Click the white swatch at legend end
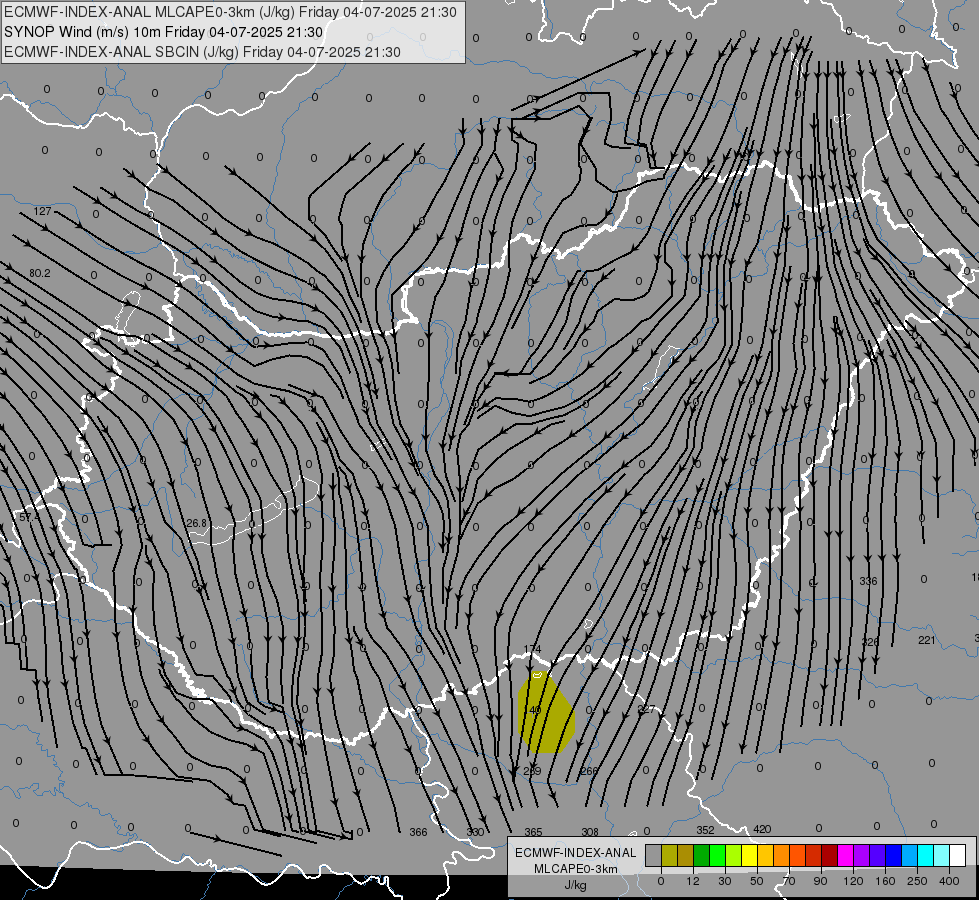979x900 pixels. pos(958,855)
